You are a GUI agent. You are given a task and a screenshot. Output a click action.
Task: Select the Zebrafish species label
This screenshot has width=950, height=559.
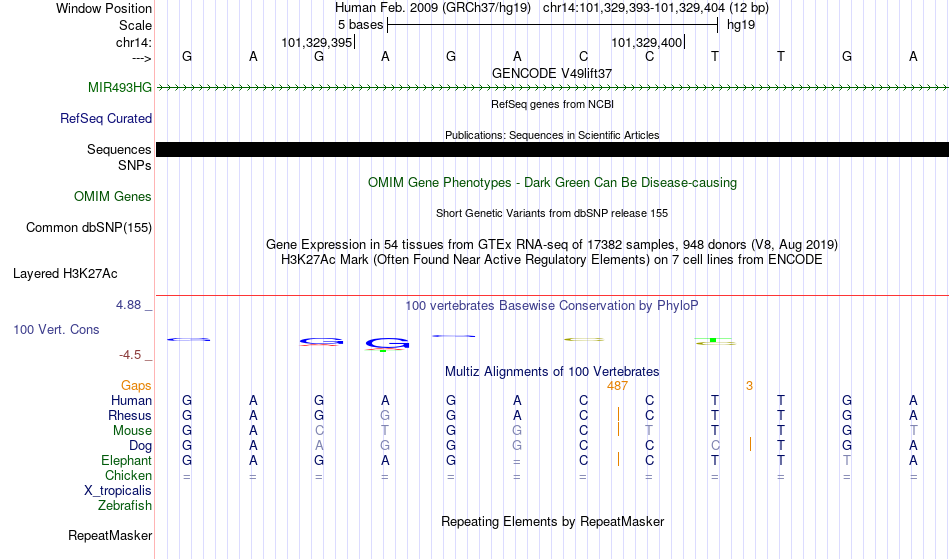pos(125,505)
